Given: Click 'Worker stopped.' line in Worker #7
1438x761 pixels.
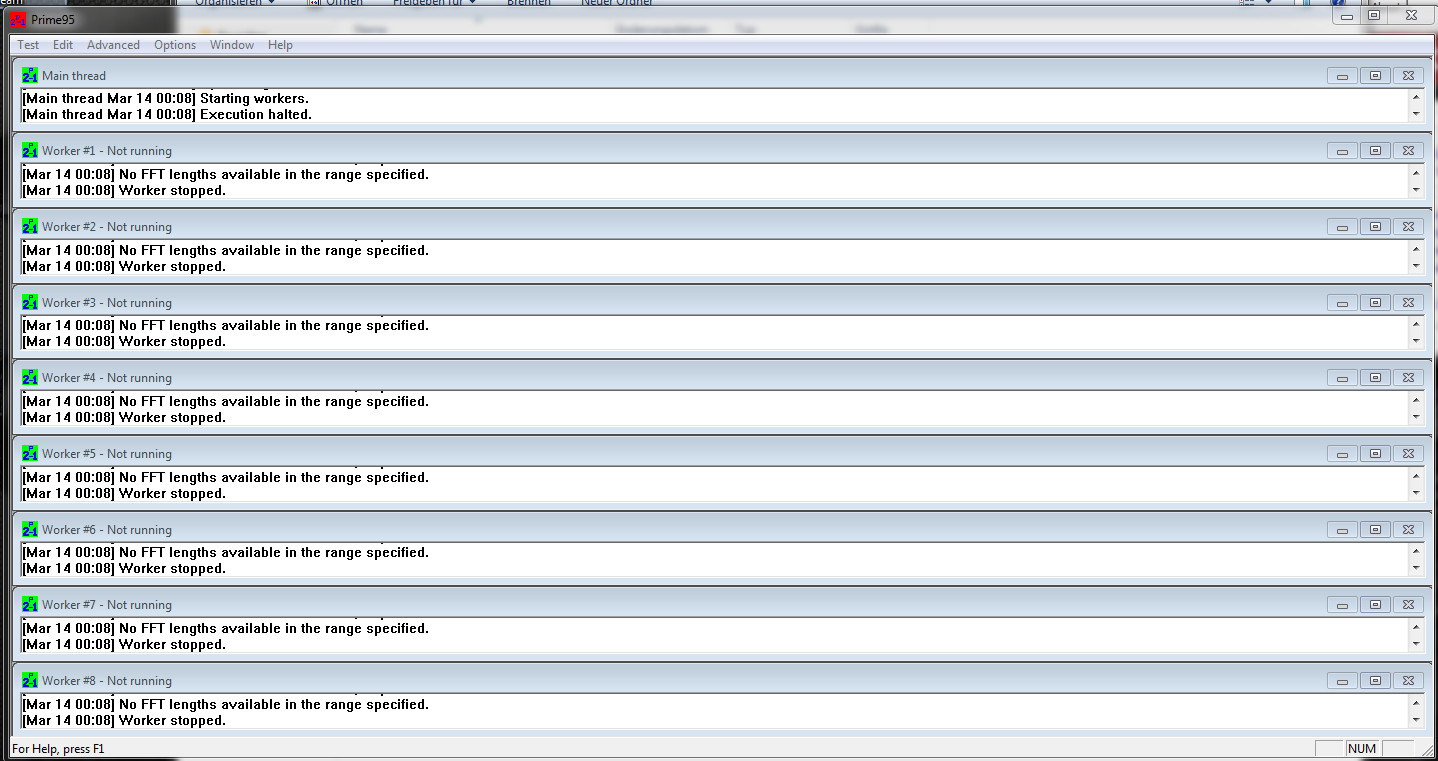Looking at the screenshot, I should point(124,644).
